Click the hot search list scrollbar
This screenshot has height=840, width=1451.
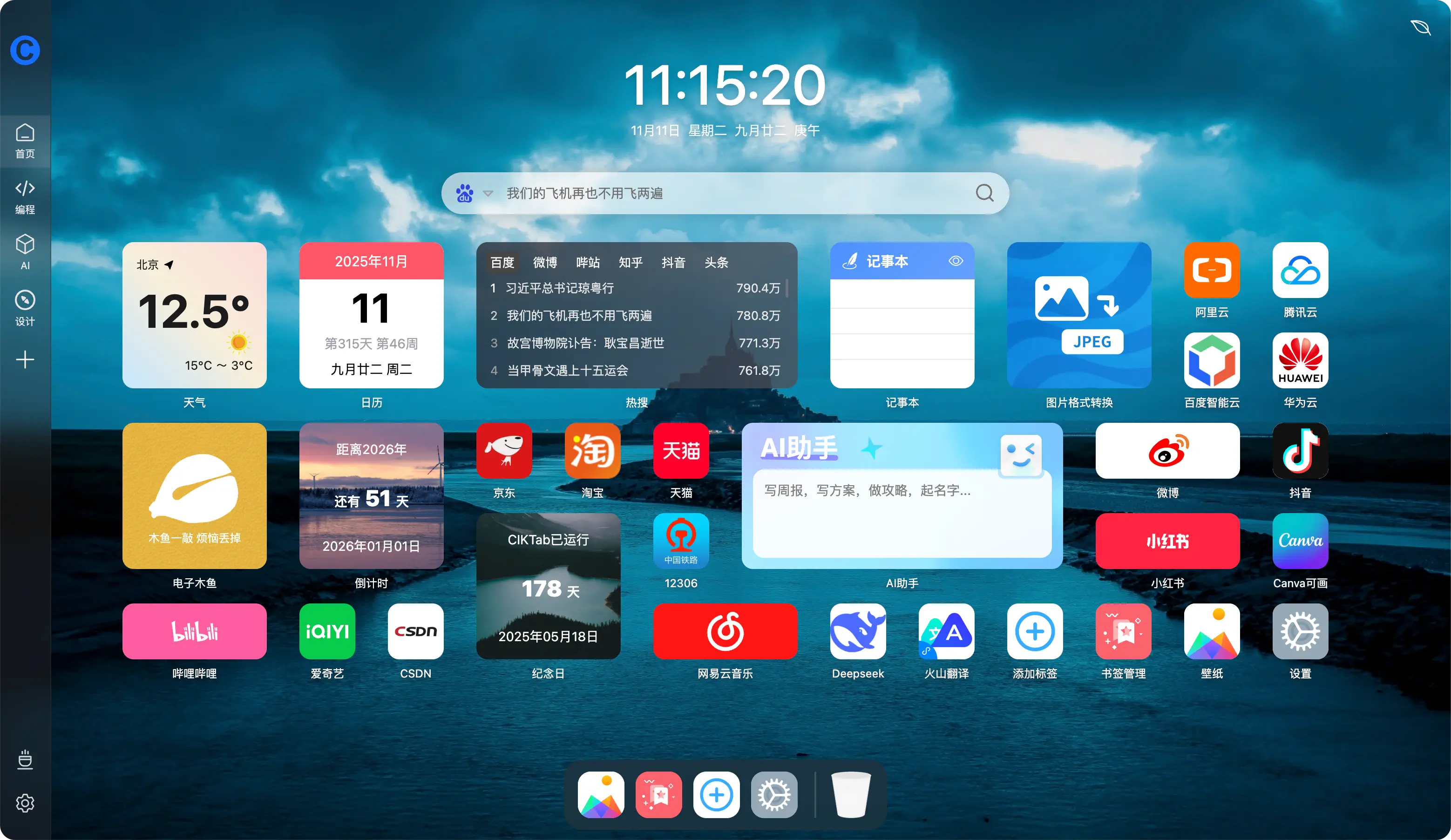(787, 288)
